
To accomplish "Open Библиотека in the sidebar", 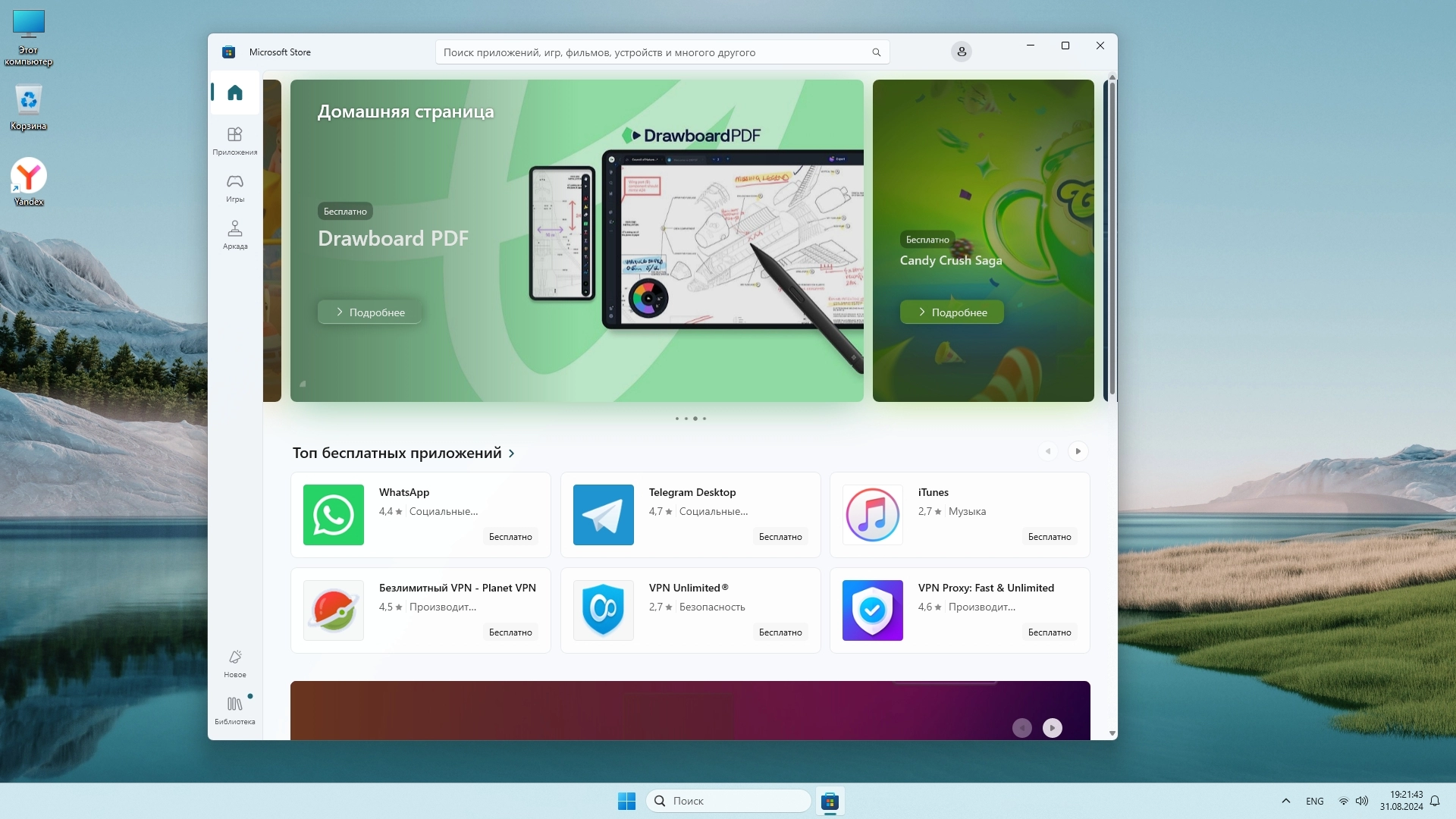I will [234, 710].
